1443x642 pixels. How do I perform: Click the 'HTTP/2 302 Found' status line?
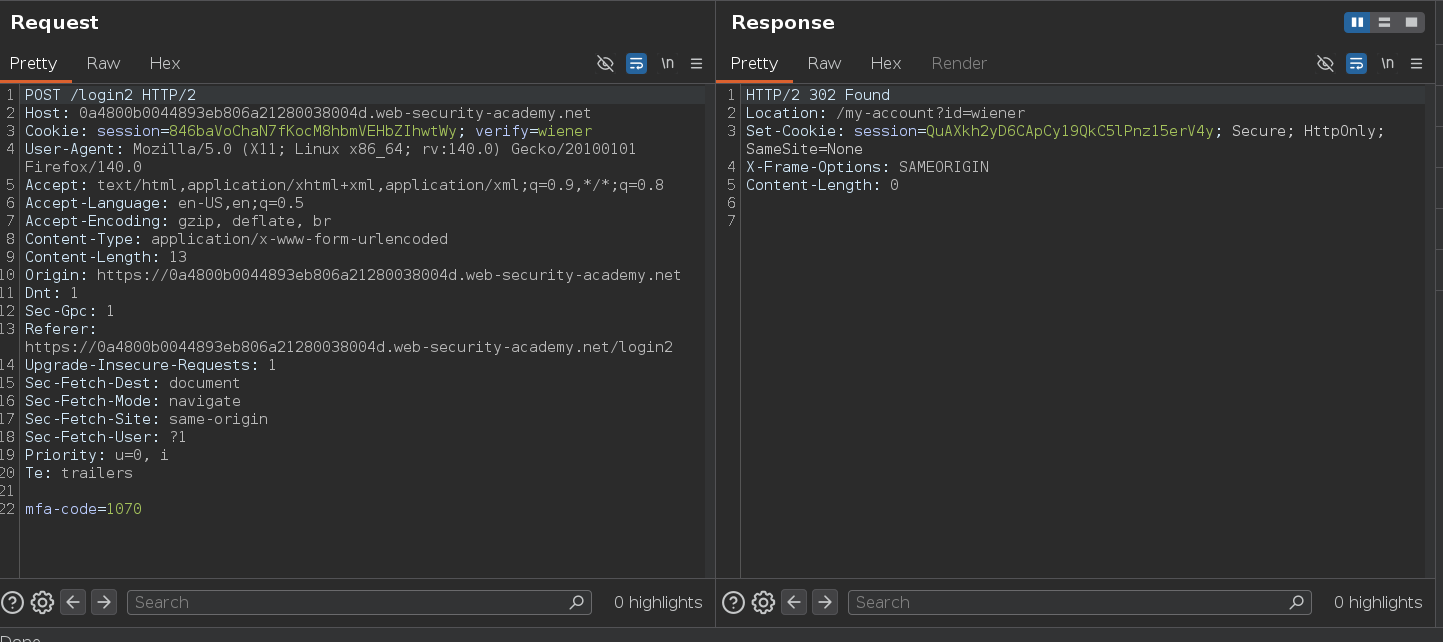[818, 95]
